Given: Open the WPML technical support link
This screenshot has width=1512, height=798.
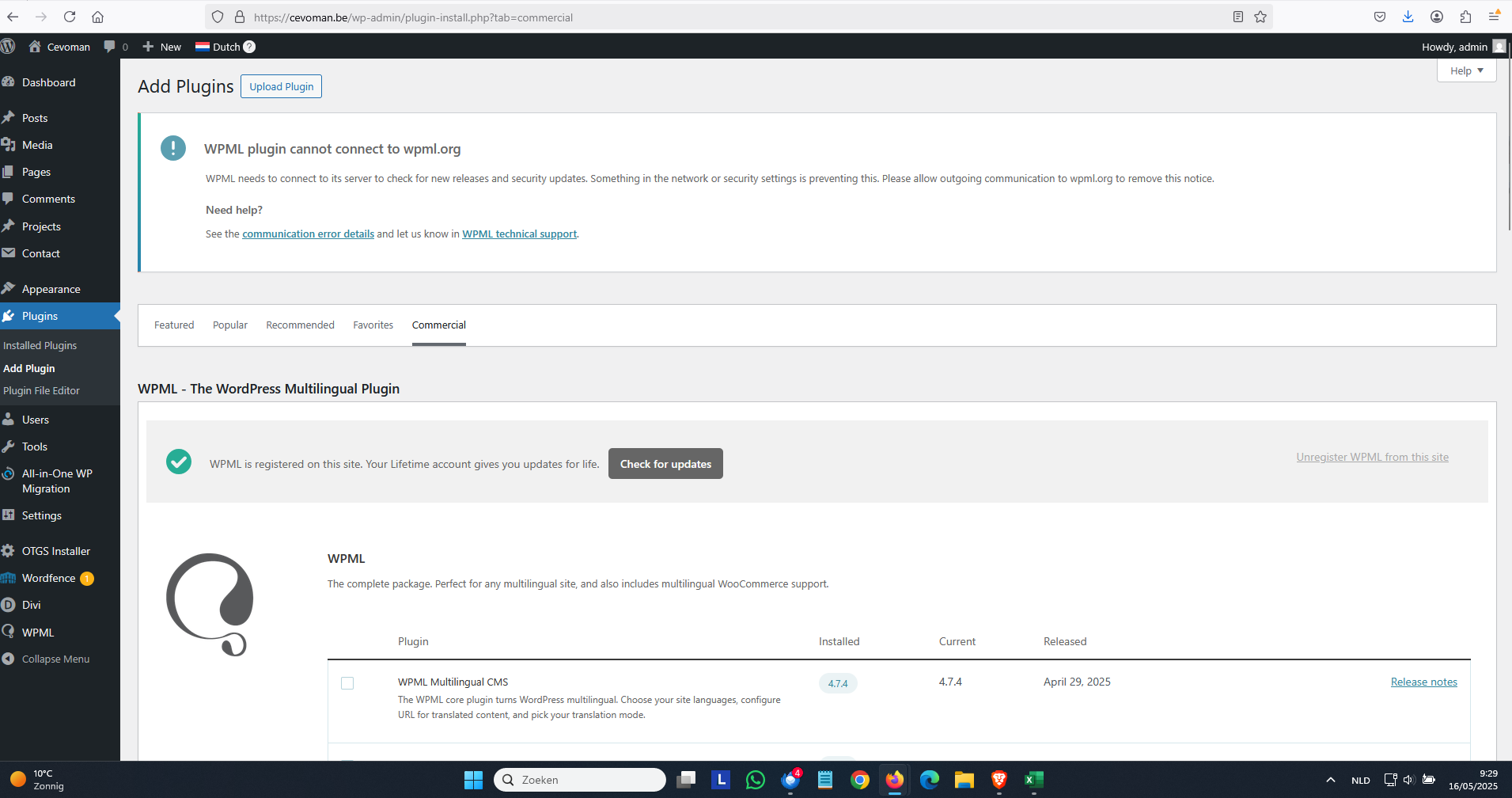Looking at the screenshot, I should 519,234.
